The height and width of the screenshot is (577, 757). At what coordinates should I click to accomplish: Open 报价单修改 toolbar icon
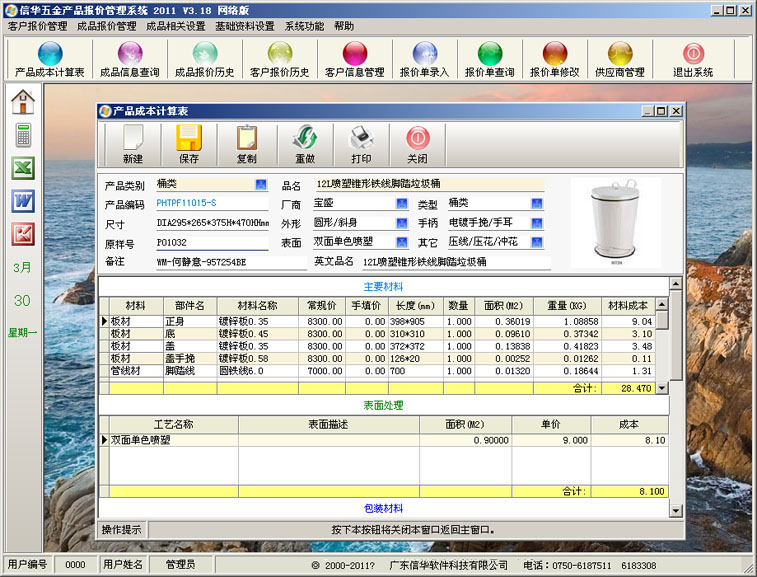pos(554,59)
